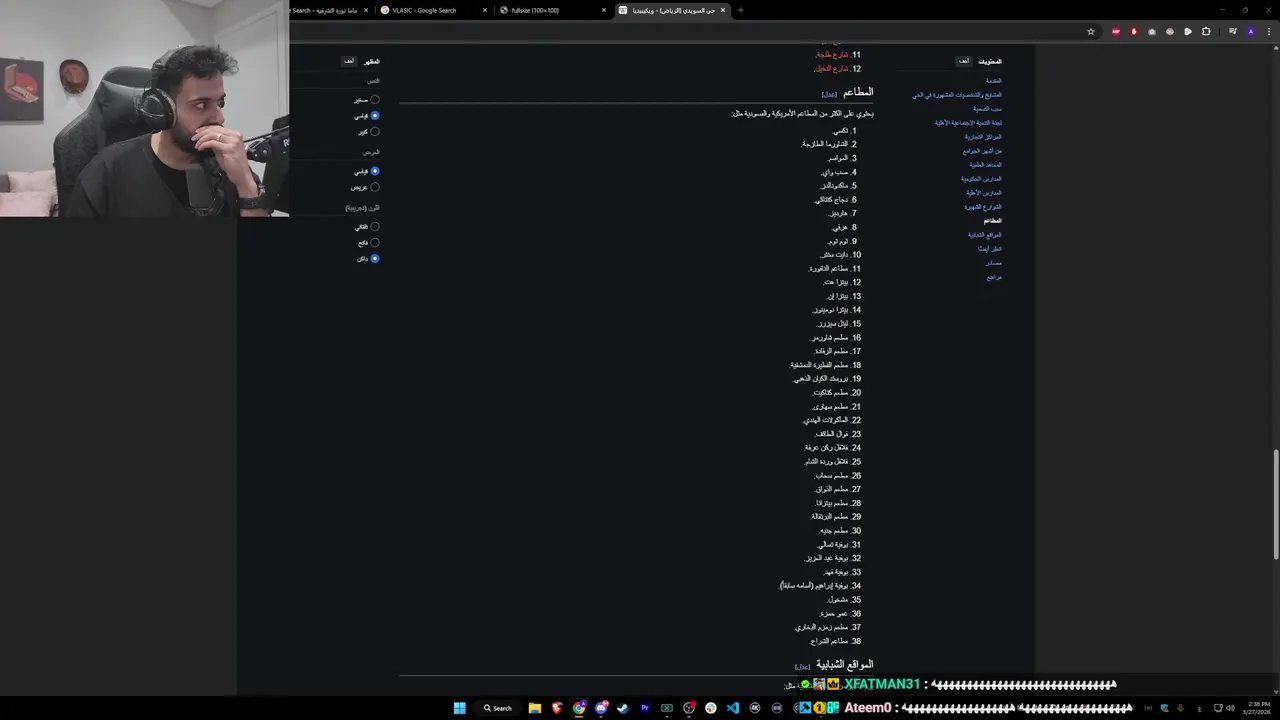Screen dimensions: 1280x720
Task: Jump to الشوارع الشهيرة in contents
Action: [x=983, y=207]
